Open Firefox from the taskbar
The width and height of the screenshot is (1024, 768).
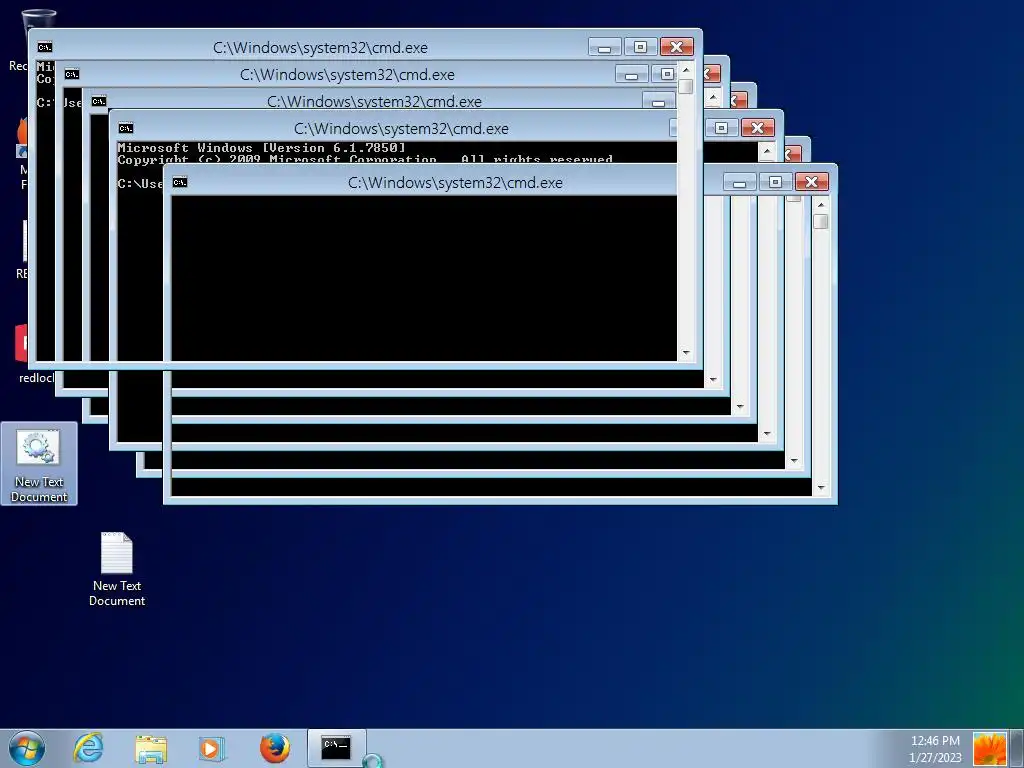click(x=275, y=748)
